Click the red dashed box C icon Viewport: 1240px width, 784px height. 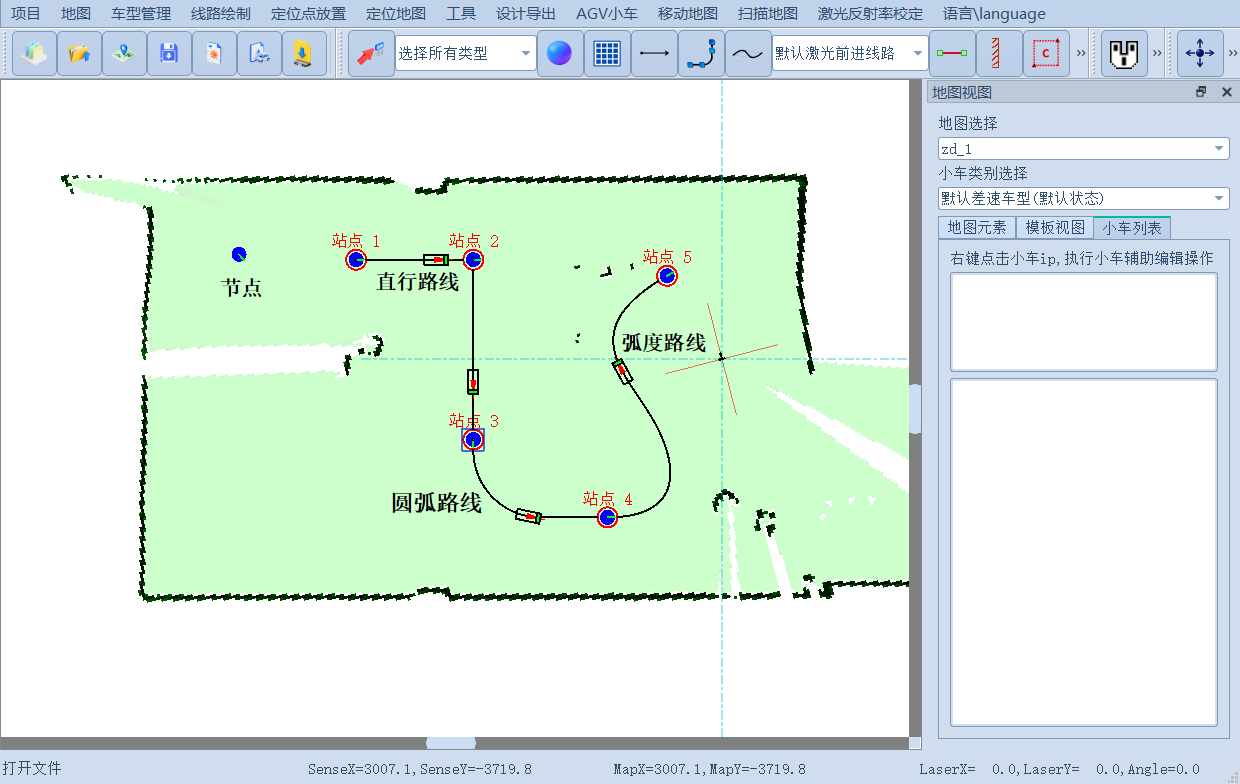pos(1046,54)
